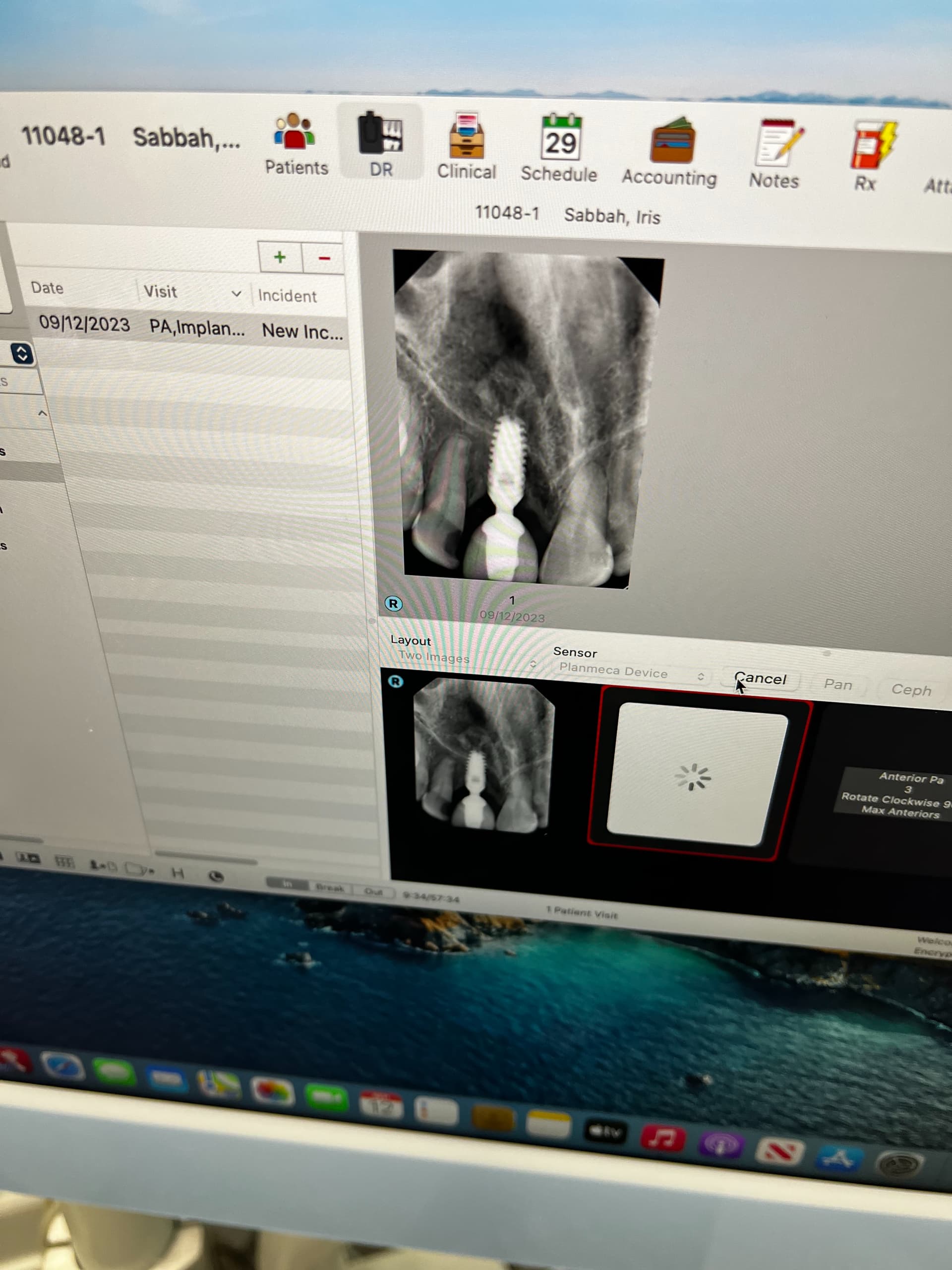Viewport: 952px width, 1270px height.
Task: Click the New Inc... incident cell
Action: 302,331
